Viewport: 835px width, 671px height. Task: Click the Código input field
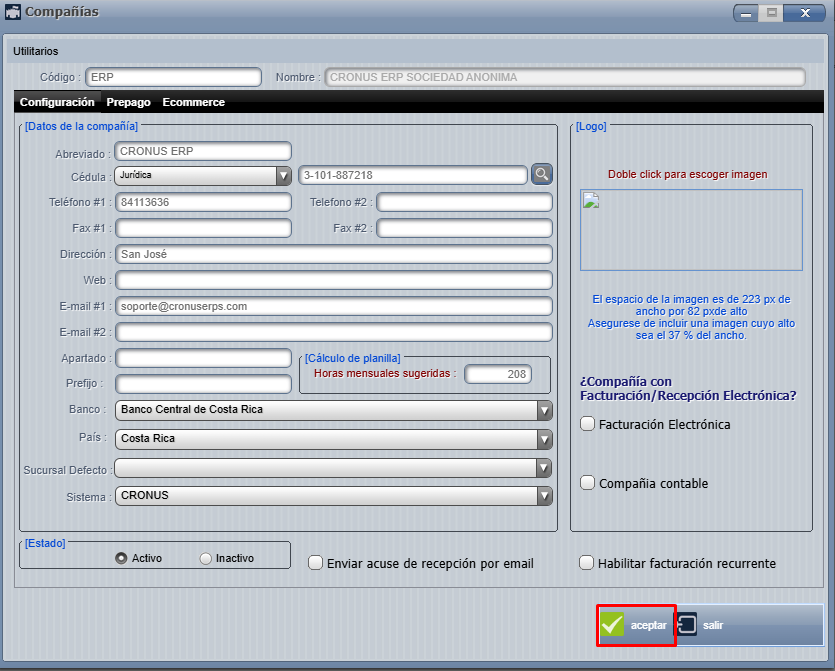[174, 77]
